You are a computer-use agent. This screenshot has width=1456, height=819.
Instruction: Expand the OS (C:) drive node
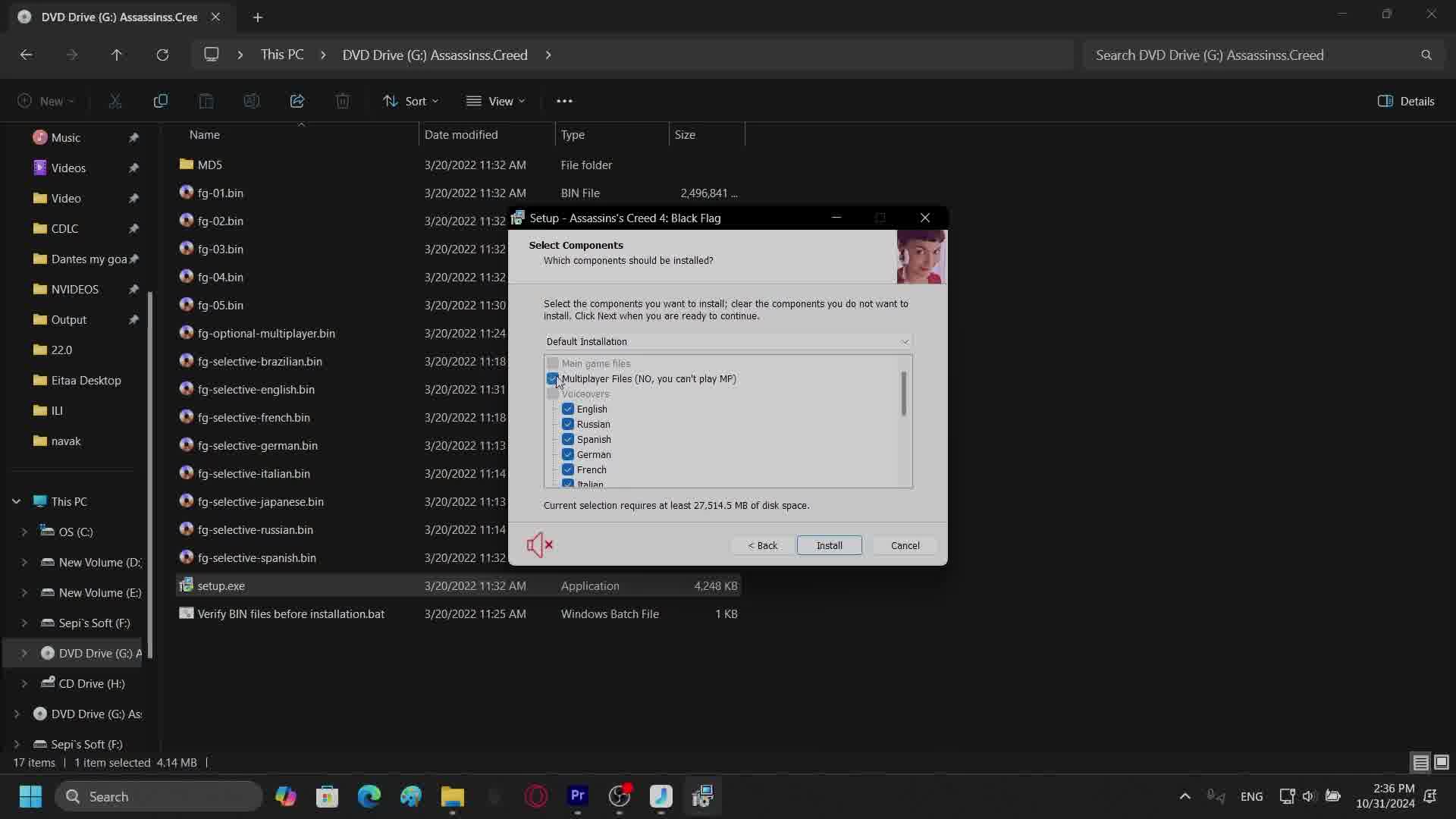[24, 532]
